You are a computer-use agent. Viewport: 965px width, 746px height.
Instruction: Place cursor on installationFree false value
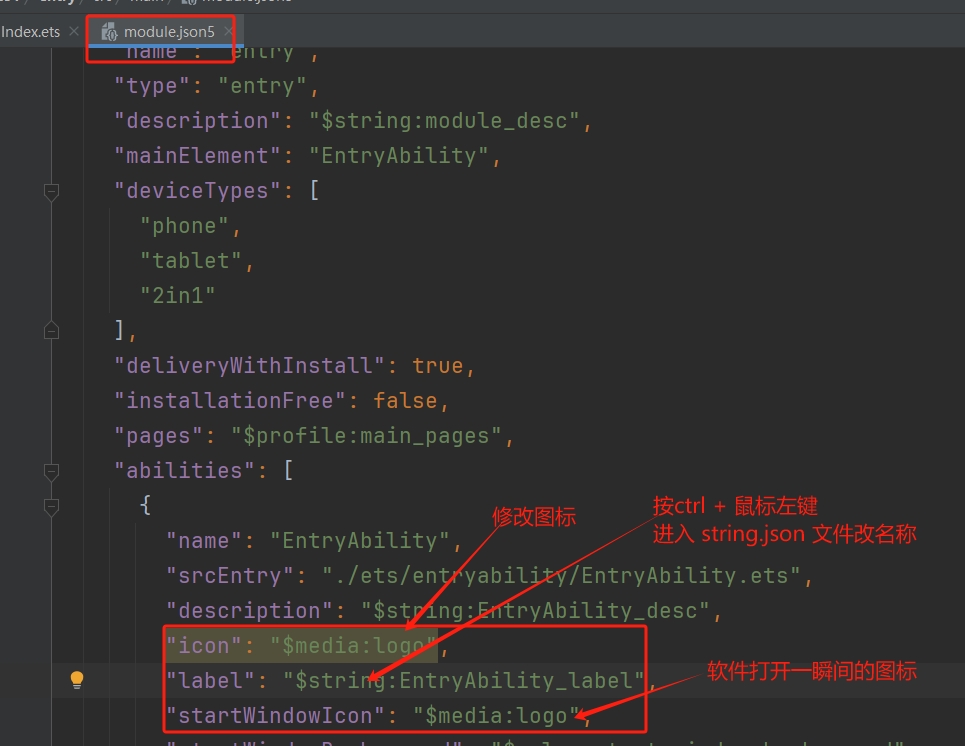pyautogui.click(x=405, y=401)
